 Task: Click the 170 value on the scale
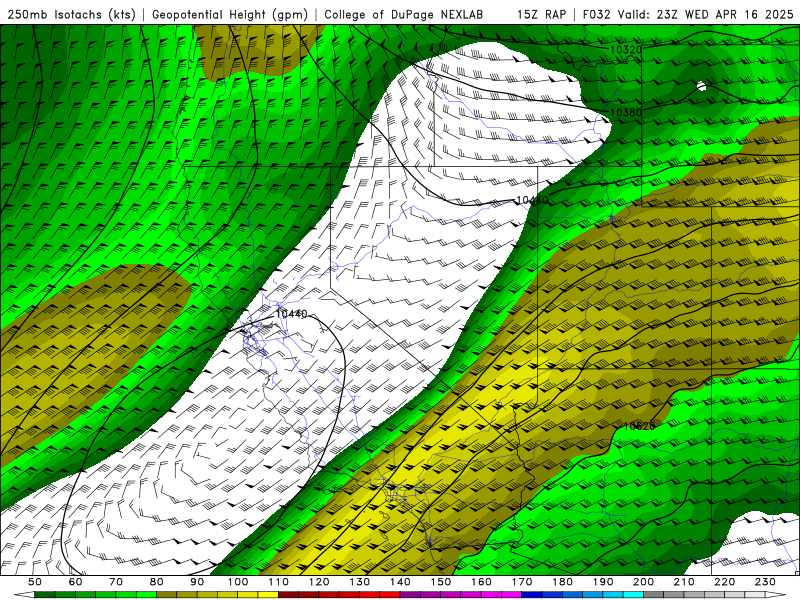click(522, 582)
